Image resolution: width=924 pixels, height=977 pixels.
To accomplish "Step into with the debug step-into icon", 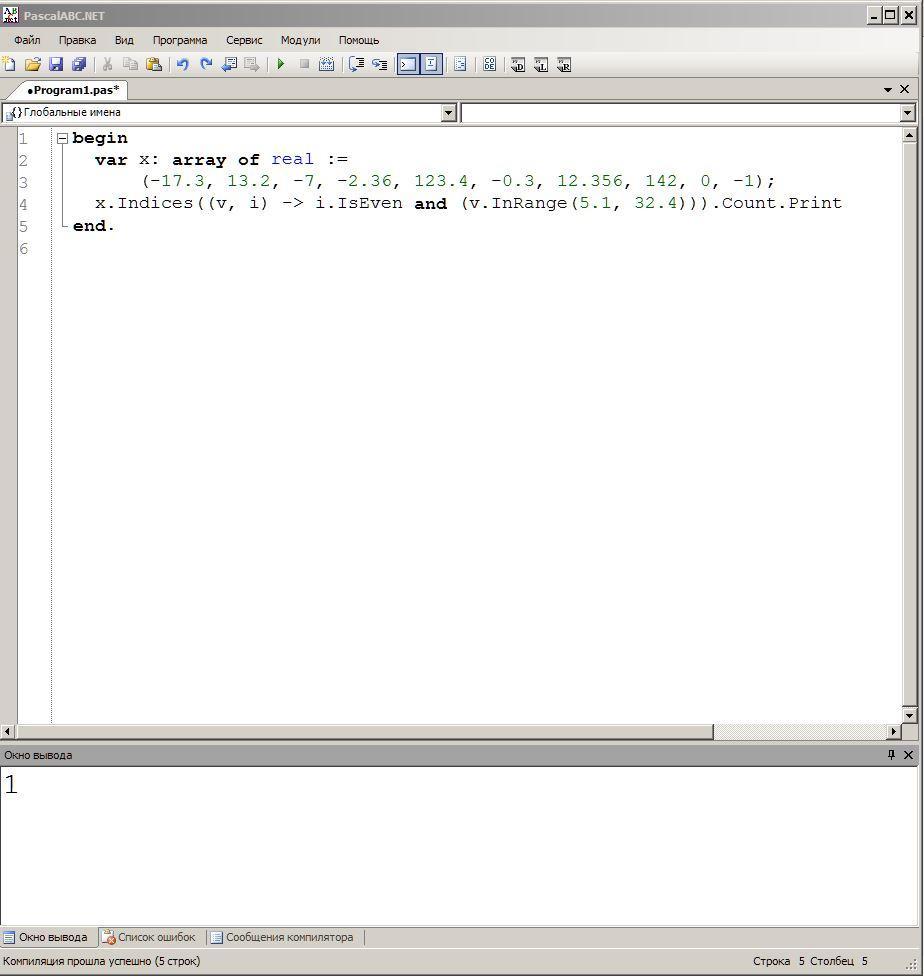I will click(379, 64).
